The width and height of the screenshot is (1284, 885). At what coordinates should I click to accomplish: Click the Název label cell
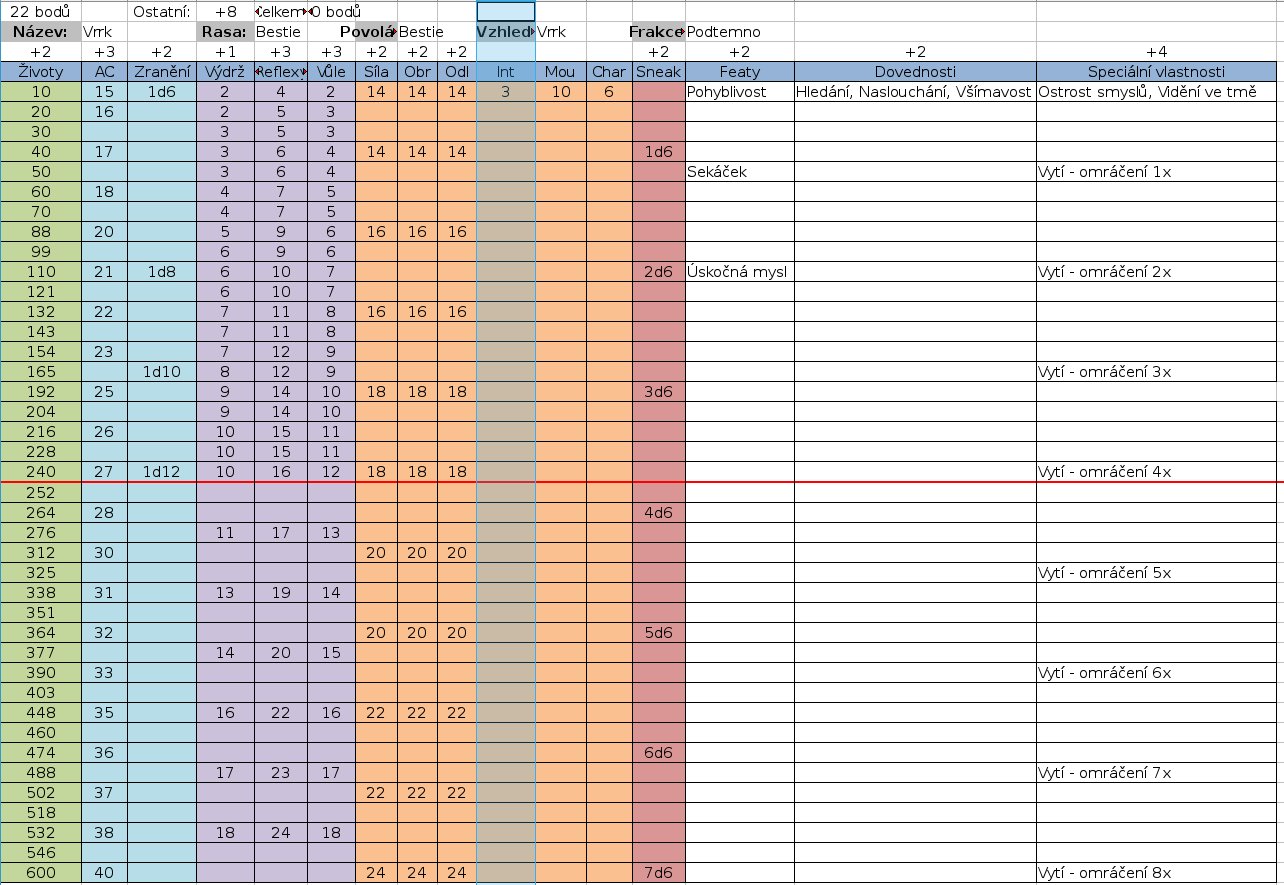click(41, 32)
